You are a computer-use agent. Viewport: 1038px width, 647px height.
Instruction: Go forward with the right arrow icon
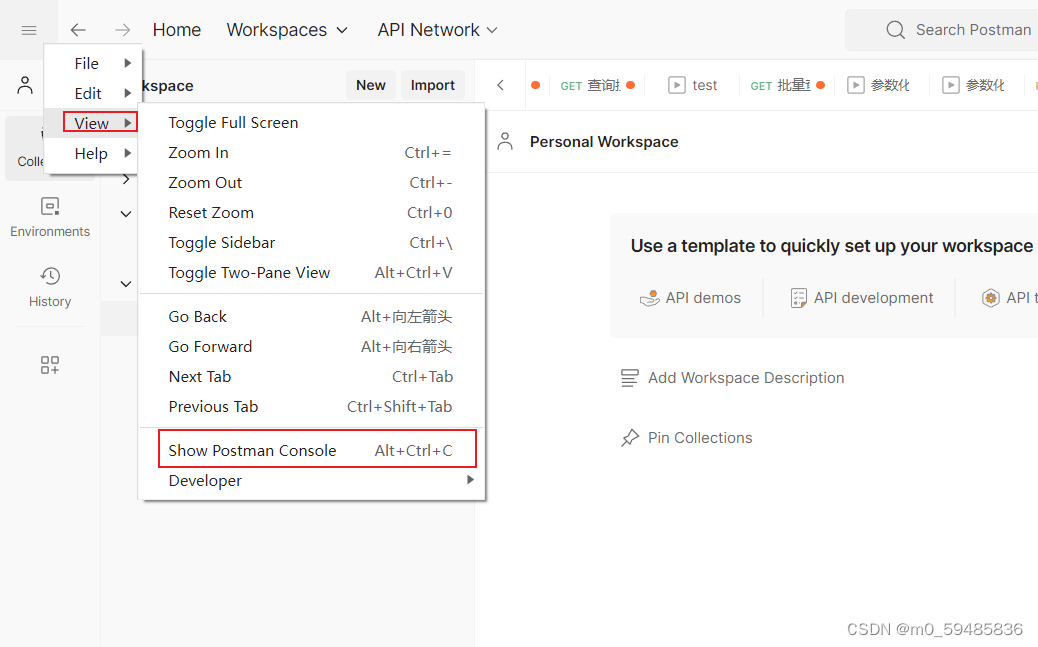tap(122, 30)
